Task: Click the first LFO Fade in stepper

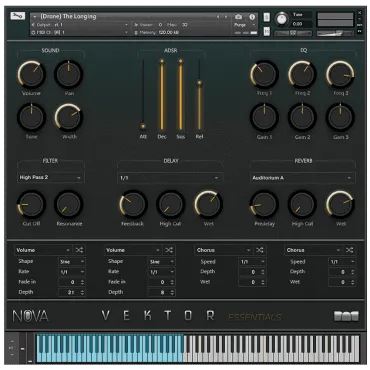Action: [x=72, y=282]
